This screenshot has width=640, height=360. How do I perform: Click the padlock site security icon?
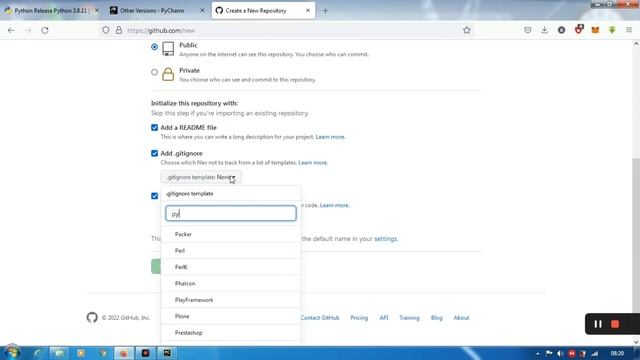[119, 30]
